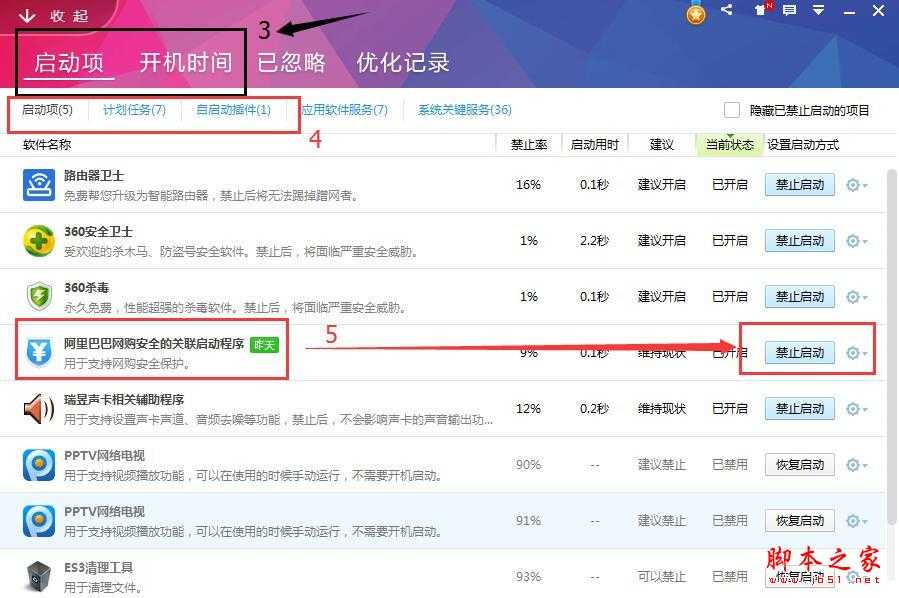Click 恢复启动 for the first PPTV entry
899x598 pixels.
point(799,464)
